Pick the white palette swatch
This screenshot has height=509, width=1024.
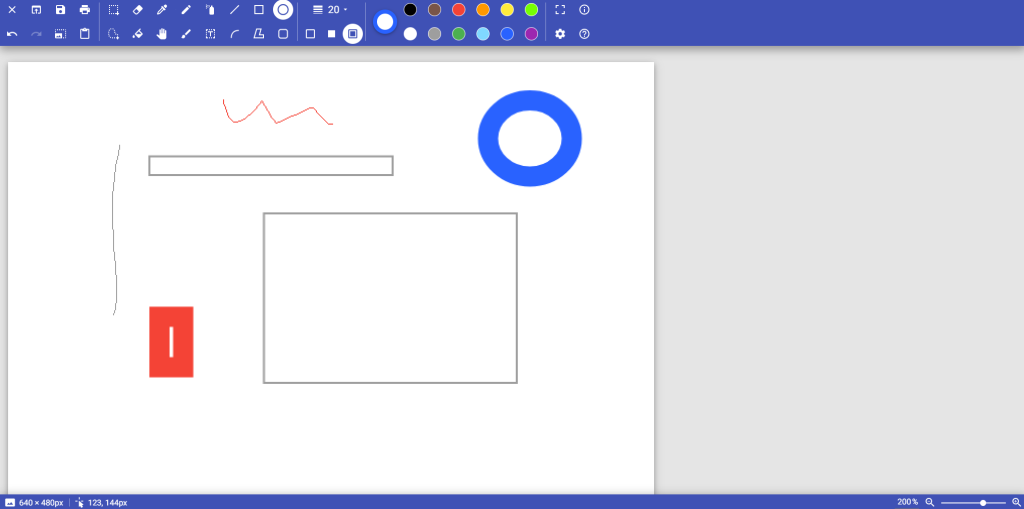coord(410,34)
